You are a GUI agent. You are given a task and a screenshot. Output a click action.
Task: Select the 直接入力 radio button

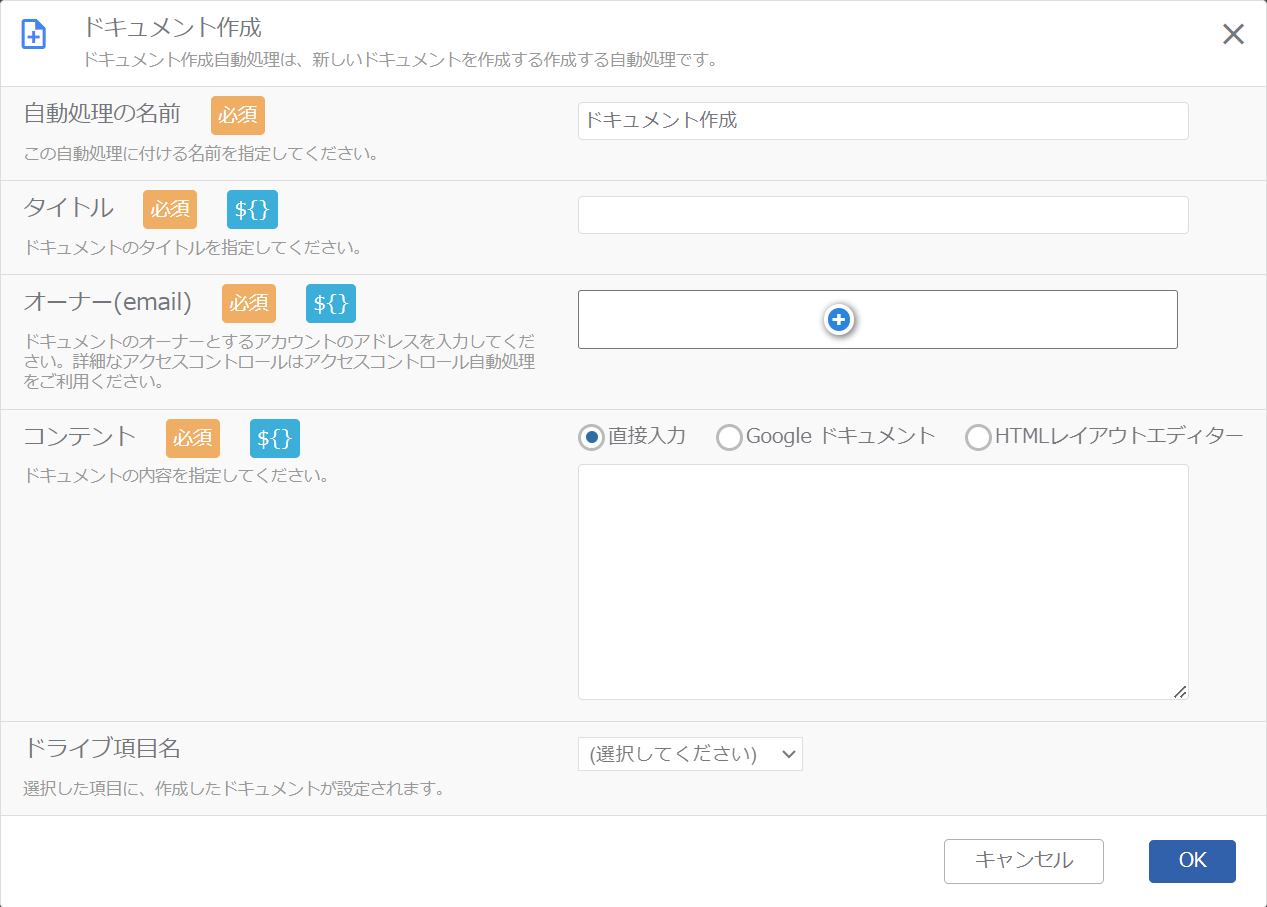coord(592,437)
